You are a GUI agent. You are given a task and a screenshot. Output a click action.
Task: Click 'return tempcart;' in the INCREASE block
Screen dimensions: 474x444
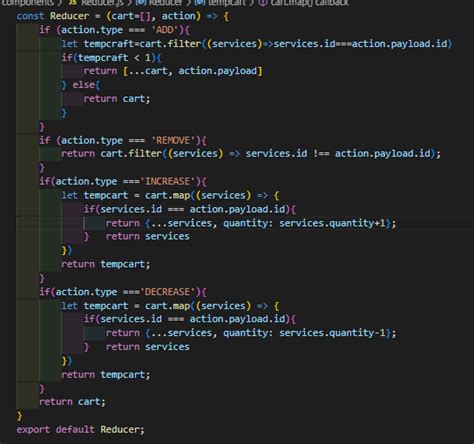click(x=106, y=264)
